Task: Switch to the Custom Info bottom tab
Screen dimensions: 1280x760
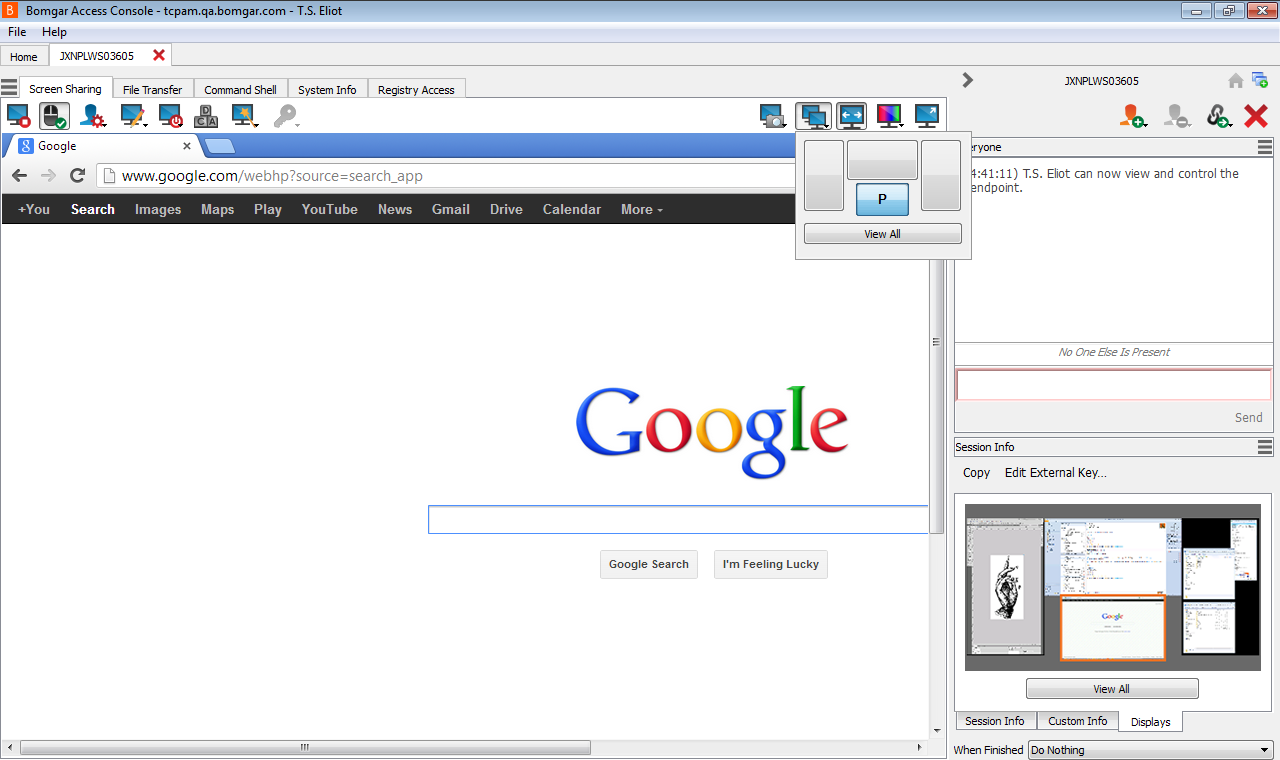Action: click(x=1077, y=721)
